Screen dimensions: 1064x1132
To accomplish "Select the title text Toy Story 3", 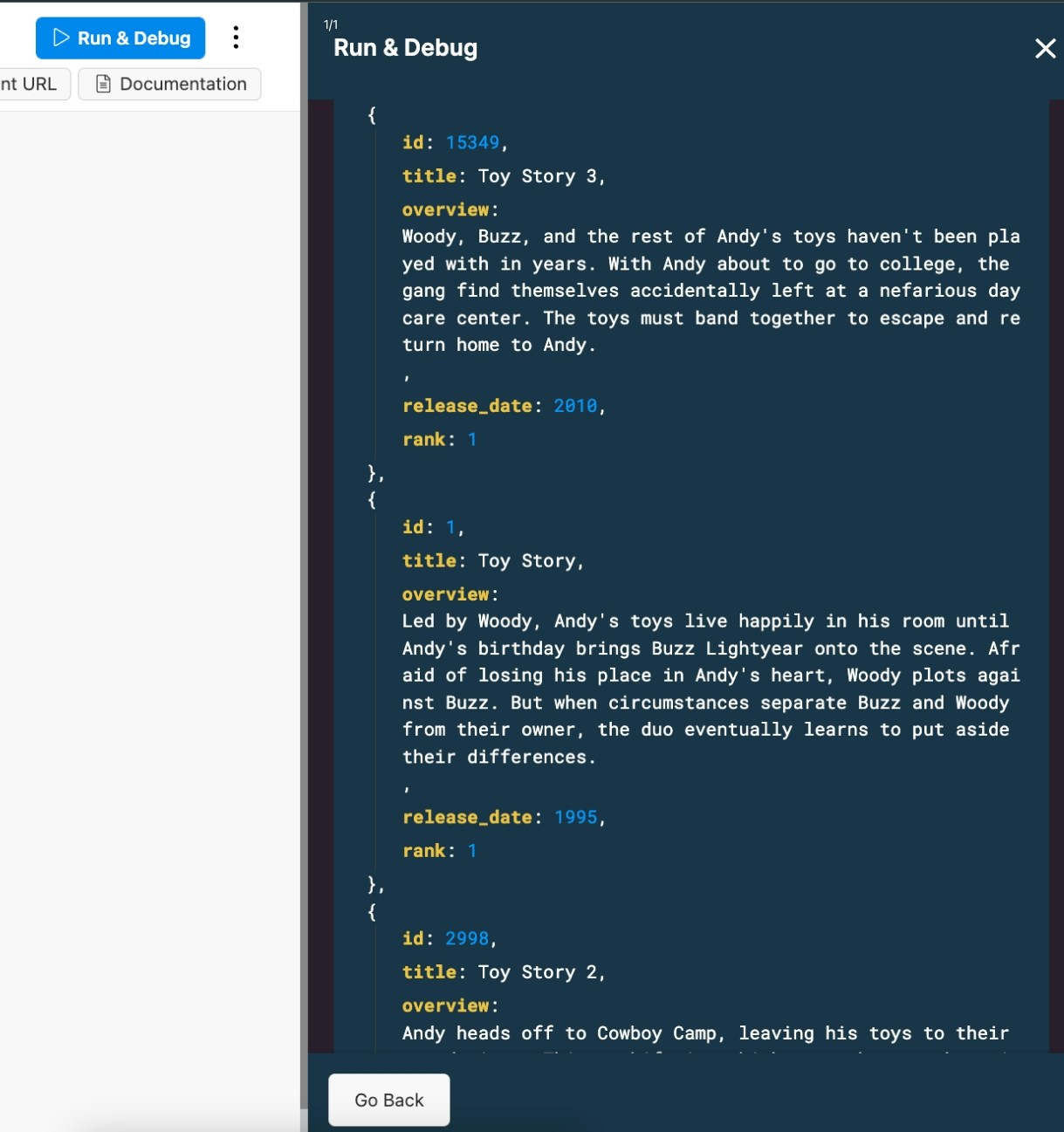I will click(537, 176).
